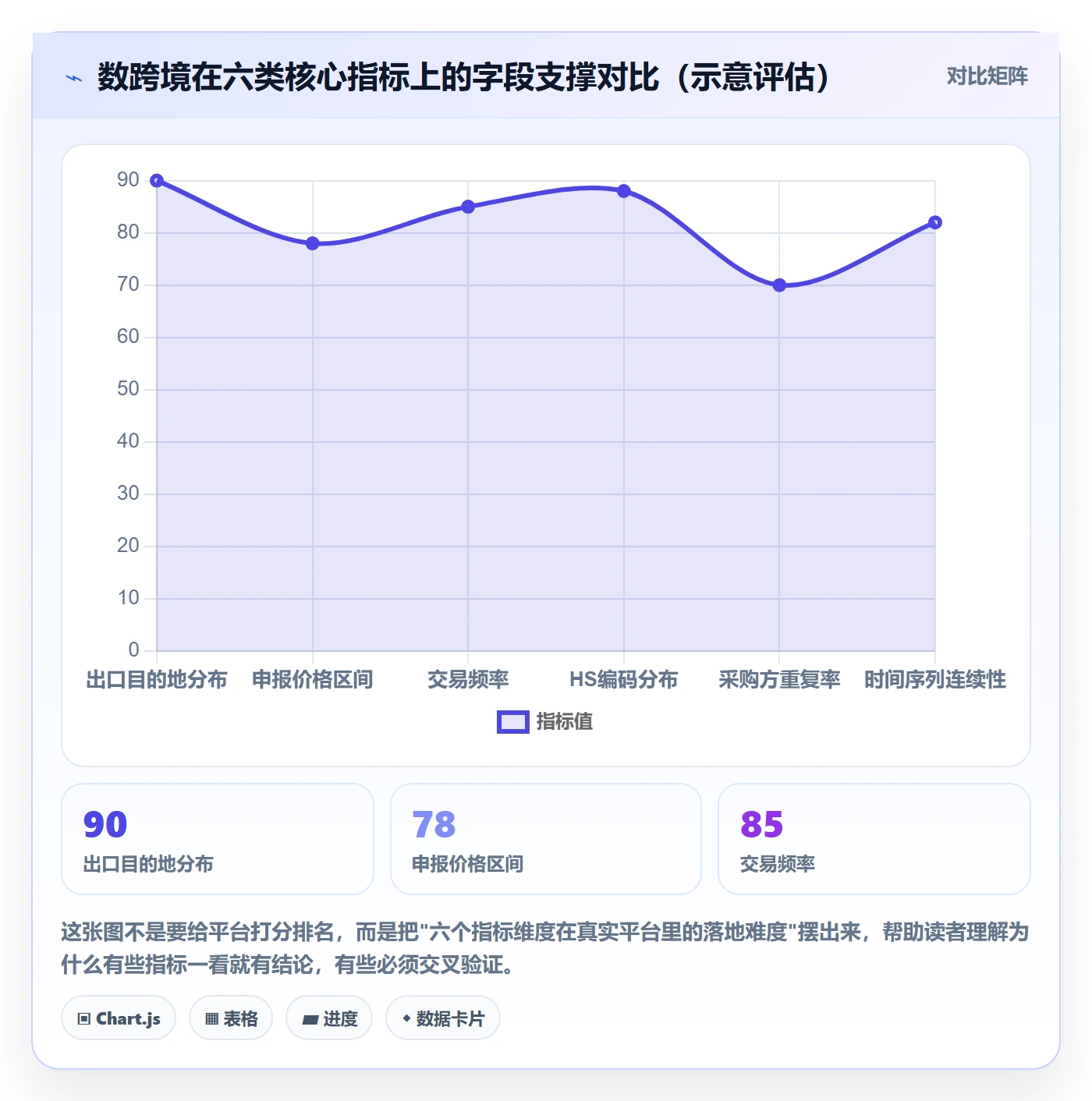Screen dimensions: 1092x1101
Task: Click the data point above 出口目的地分布
Action: 157,181
